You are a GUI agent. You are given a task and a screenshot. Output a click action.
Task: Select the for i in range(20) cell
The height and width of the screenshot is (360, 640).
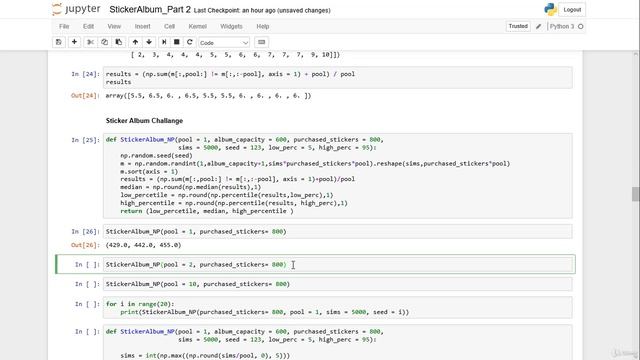click(338, 308)
